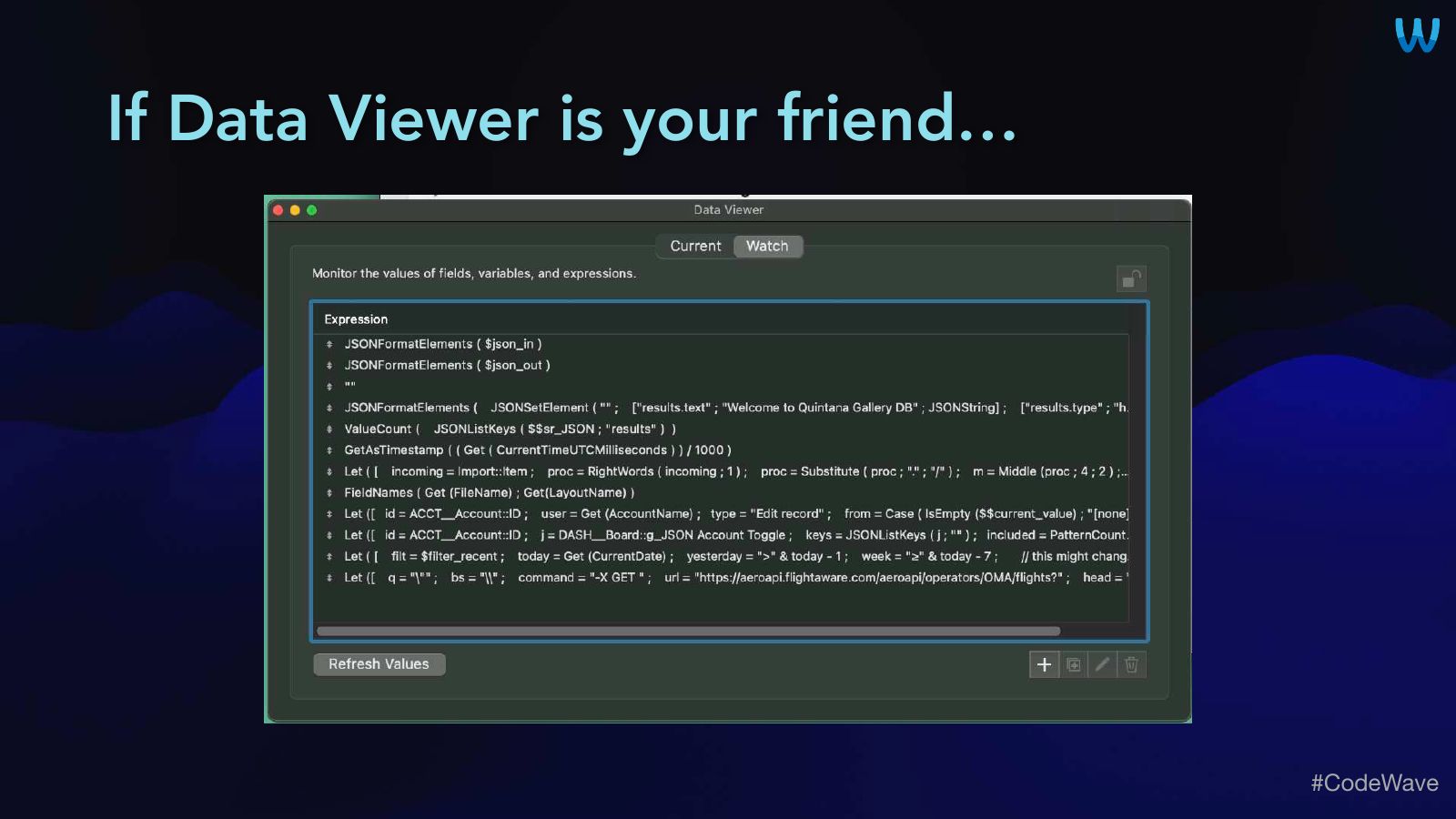This screenshot has height=819, width=1456.
Task: Add a new watch expression with plus icon
Action: (1044, 665)
